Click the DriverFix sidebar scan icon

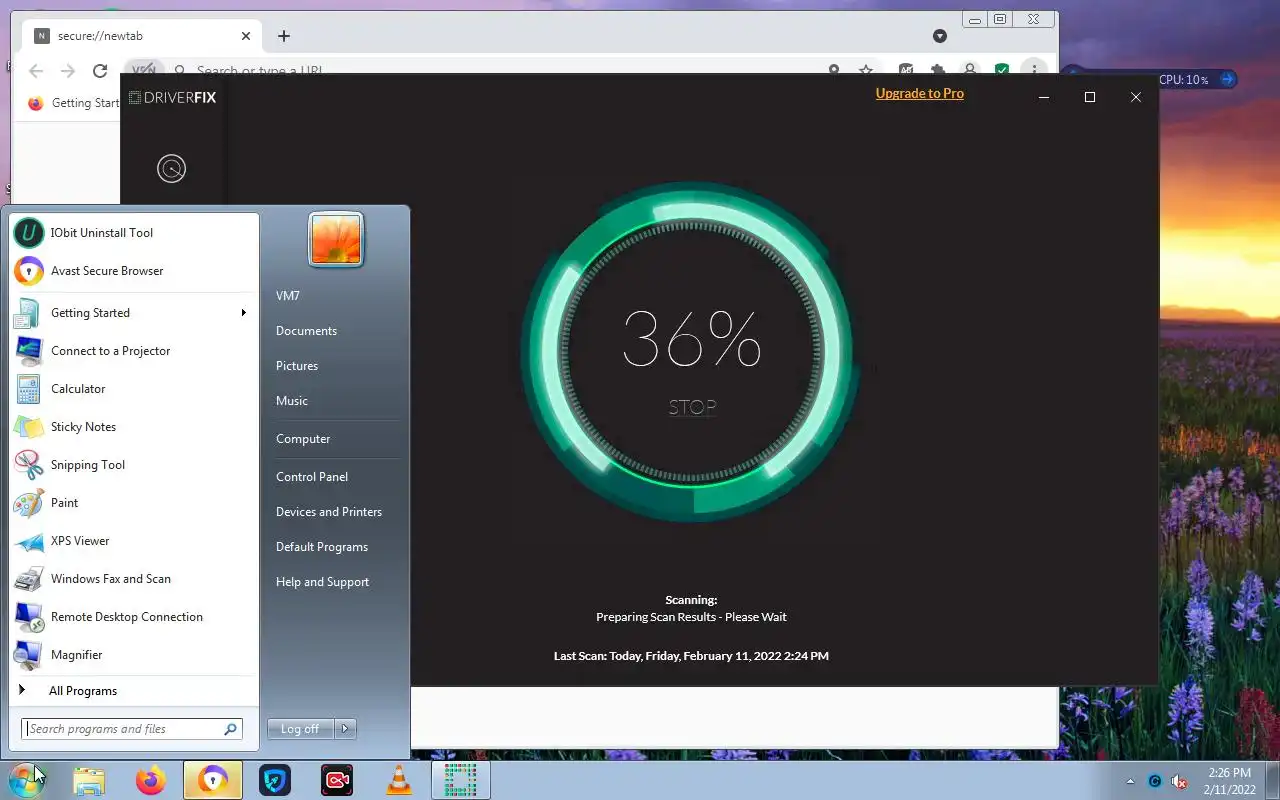point(172,168)
